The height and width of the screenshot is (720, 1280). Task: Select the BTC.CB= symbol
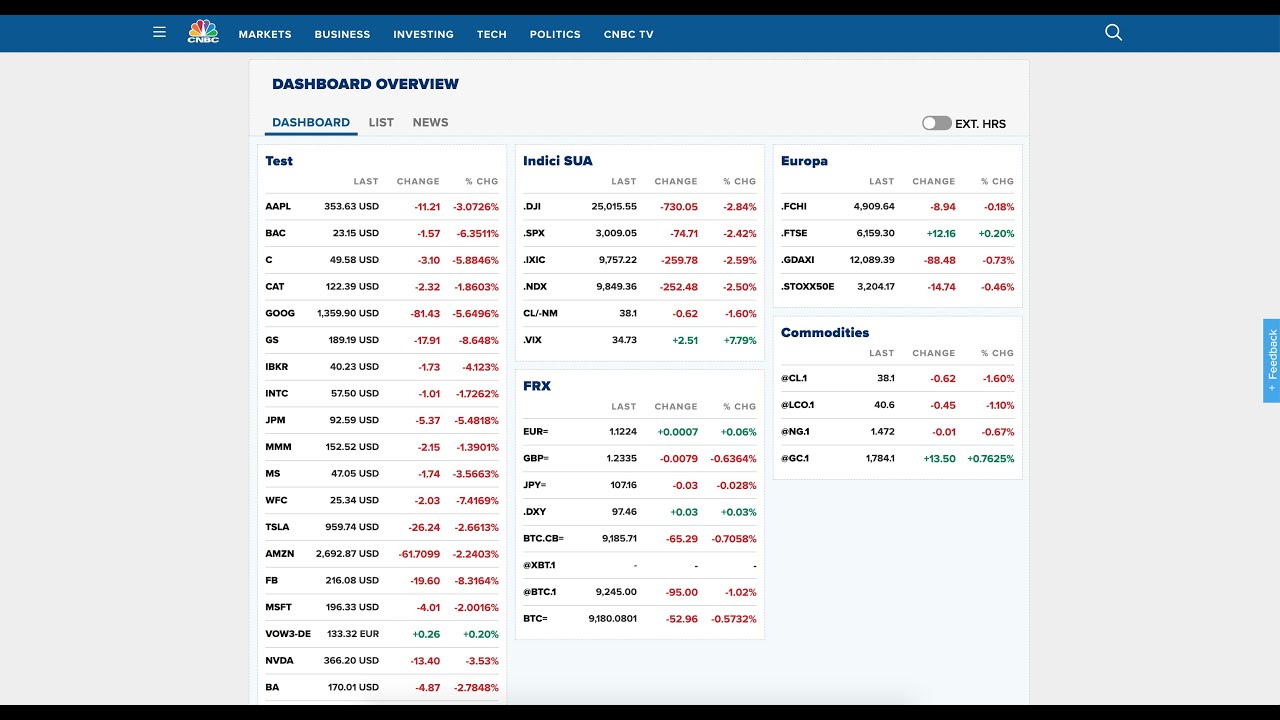coord(543,538)
